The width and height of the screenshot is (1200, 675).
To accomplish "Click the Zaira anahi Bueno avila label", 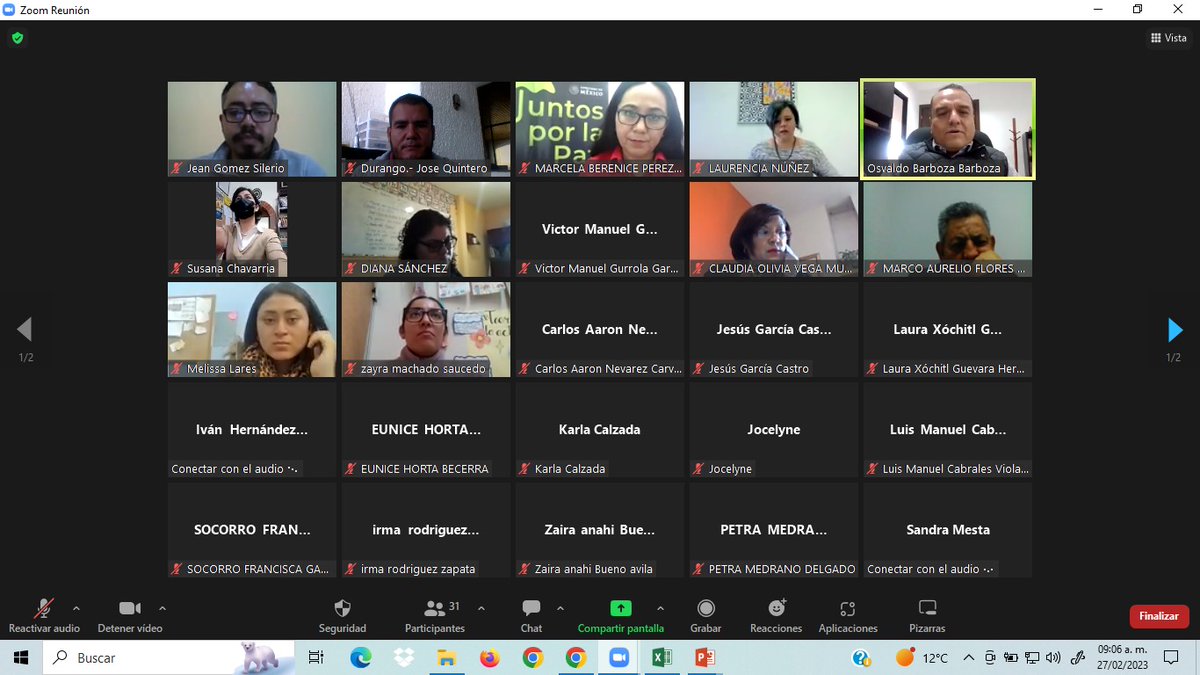I will [586, 569].
